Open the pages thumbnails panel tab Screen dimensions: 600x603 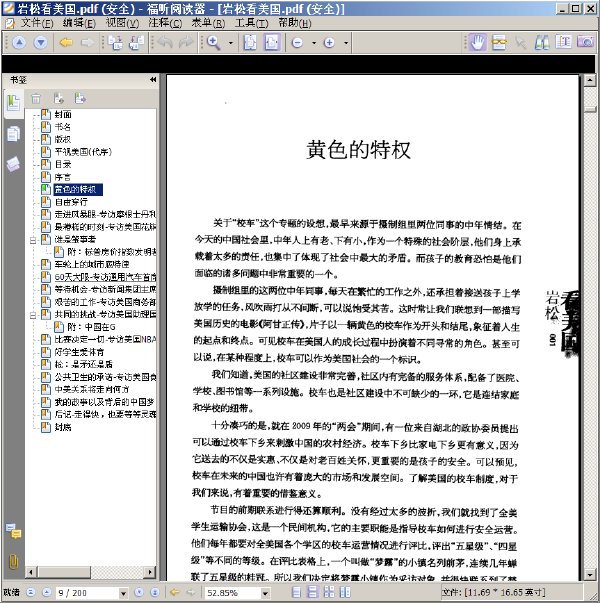pos(13,134)
